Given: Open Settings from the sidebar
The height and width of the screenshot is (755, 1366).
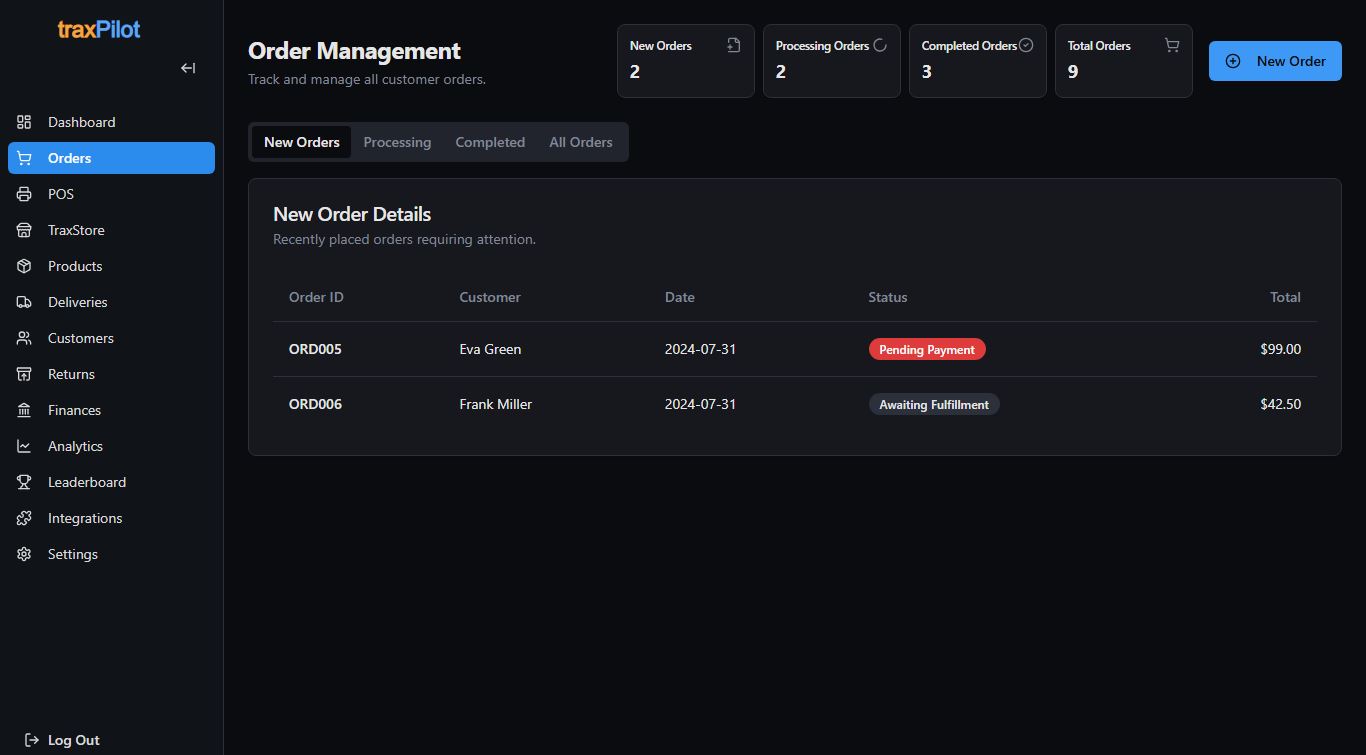Looking at the screenshot, I should coord(72,554).
